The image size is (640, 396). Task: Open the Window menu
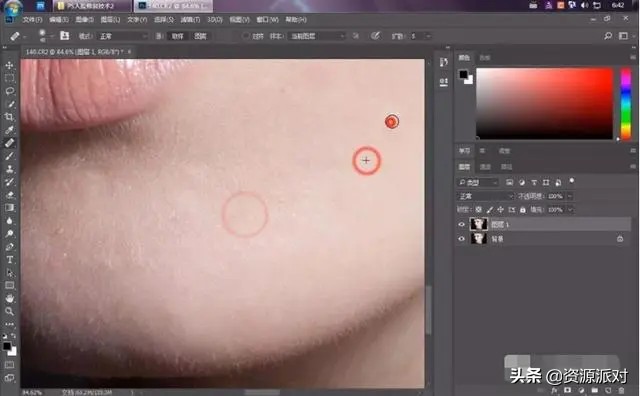[267, 20]
